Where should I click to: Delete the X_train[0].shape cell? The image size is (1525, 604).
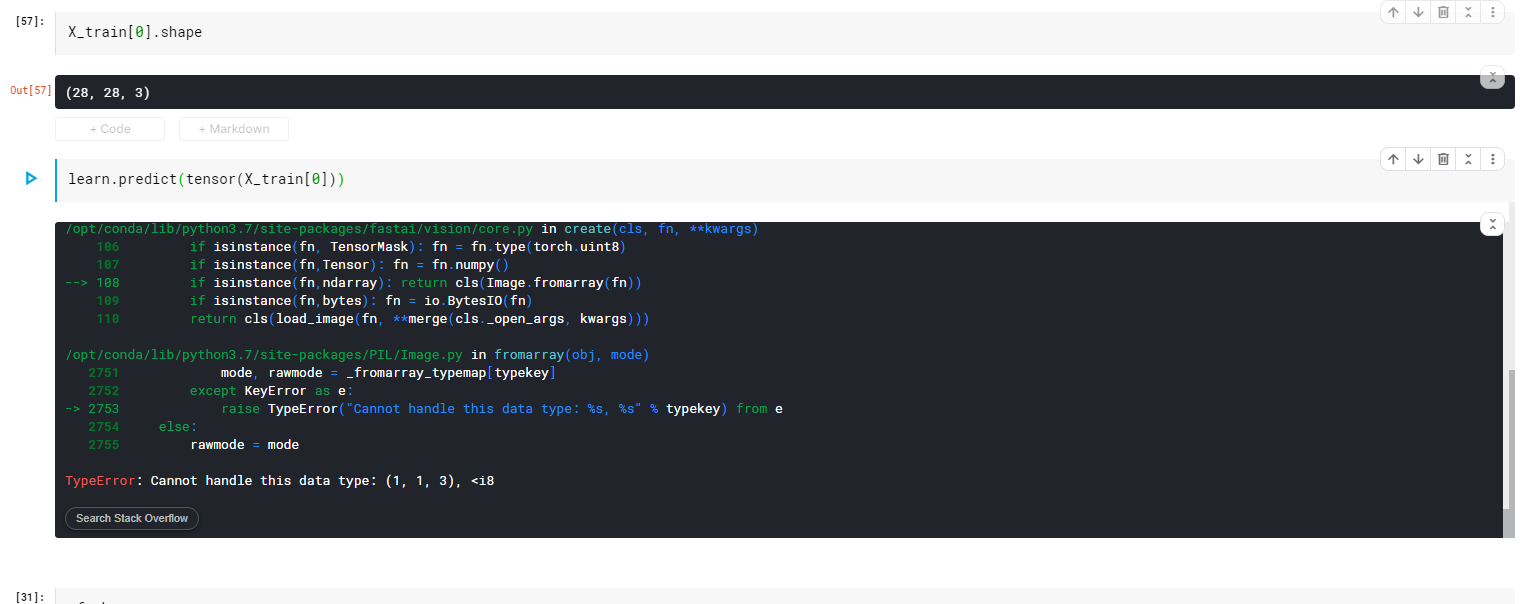[1443, 13]
